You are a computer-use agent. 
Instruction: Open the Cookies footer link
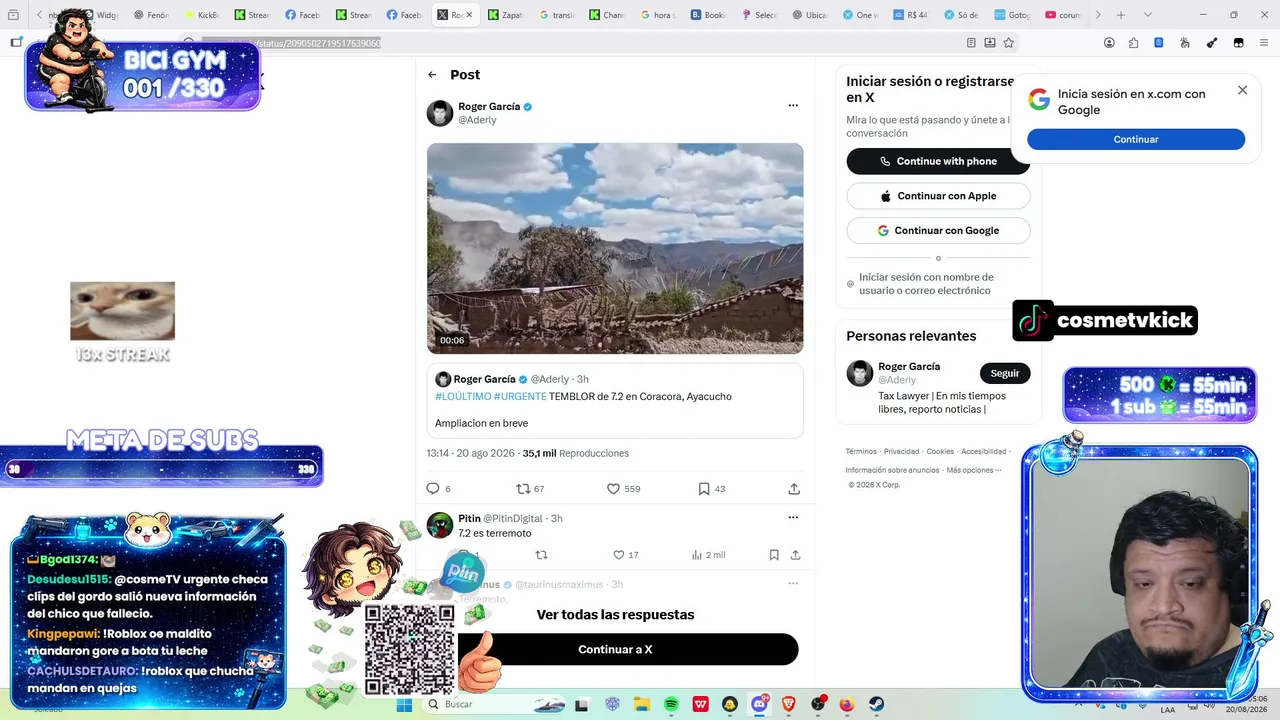[940, 452]
